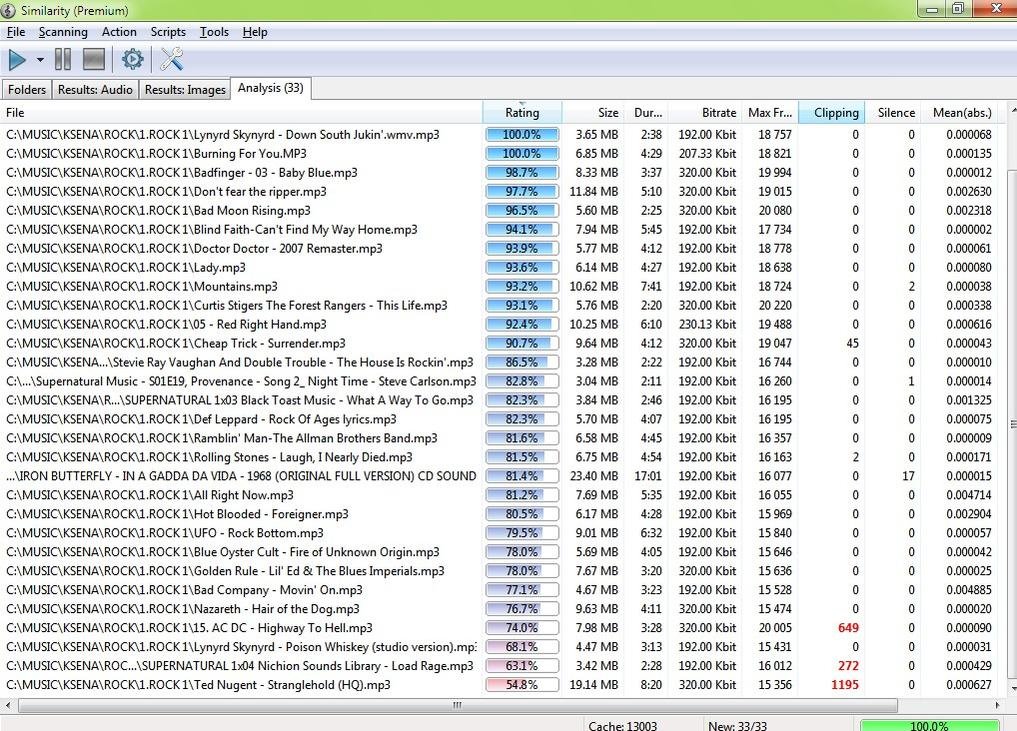
Task: Stop the scan with stop button
Action: point(94,60)
